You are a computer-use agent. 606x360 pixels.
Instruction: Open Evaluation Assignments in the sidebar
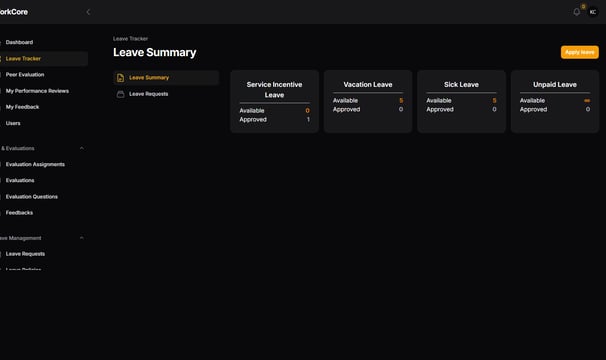tap(35, 164)
